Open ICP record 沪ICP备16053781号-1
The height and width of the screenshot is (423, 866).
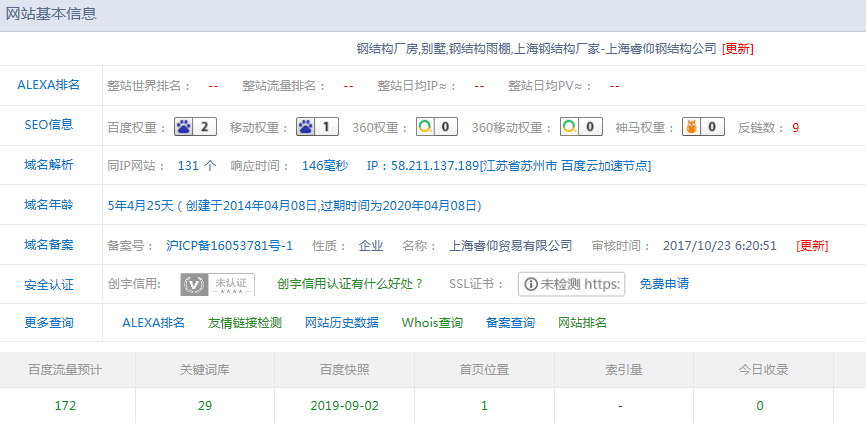pyautogui.click(x=229, y=246)
